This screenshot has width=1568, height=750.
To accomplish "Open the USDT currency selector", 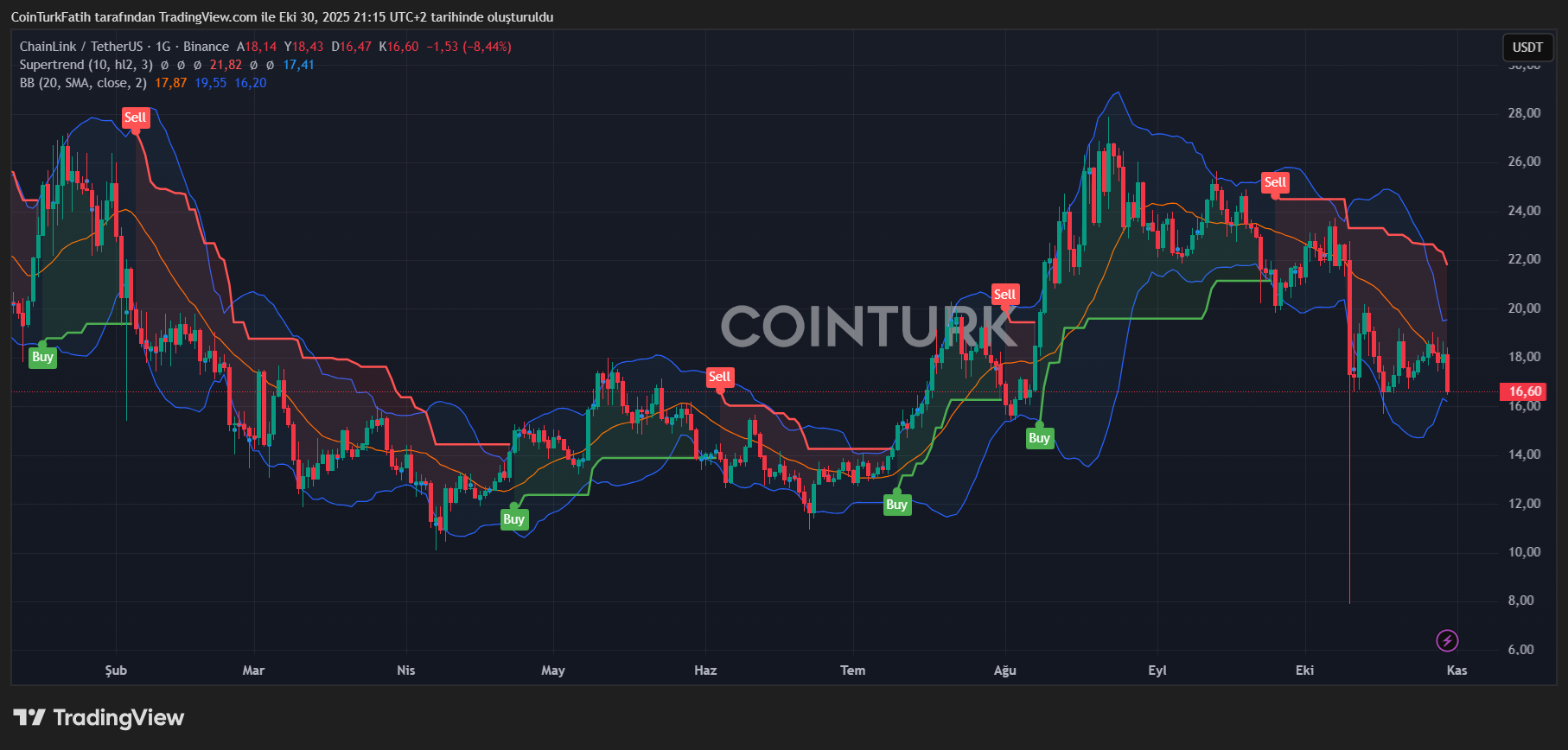I will pyautogui.click(x=1527, y=48).
